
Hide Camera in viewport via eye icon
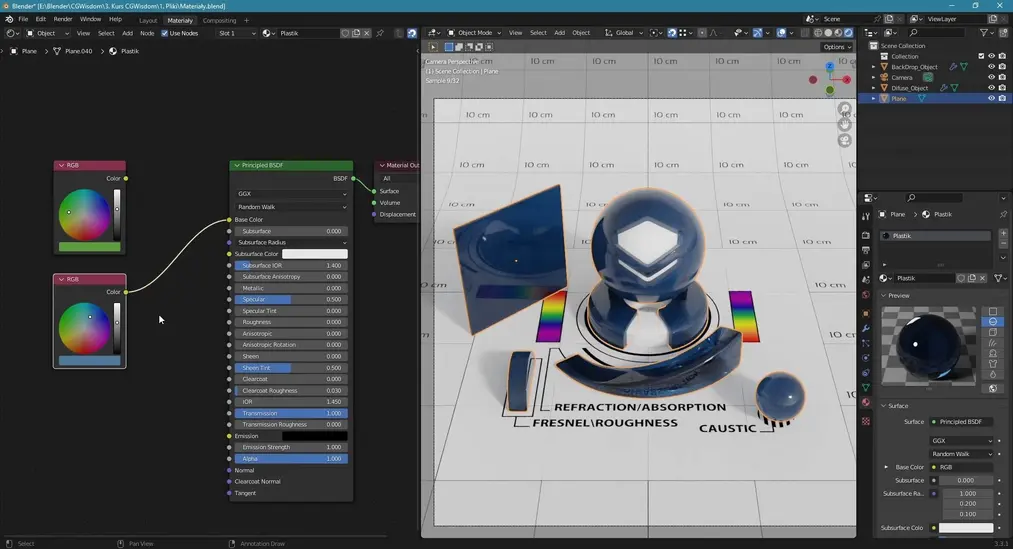pos(991,77)
